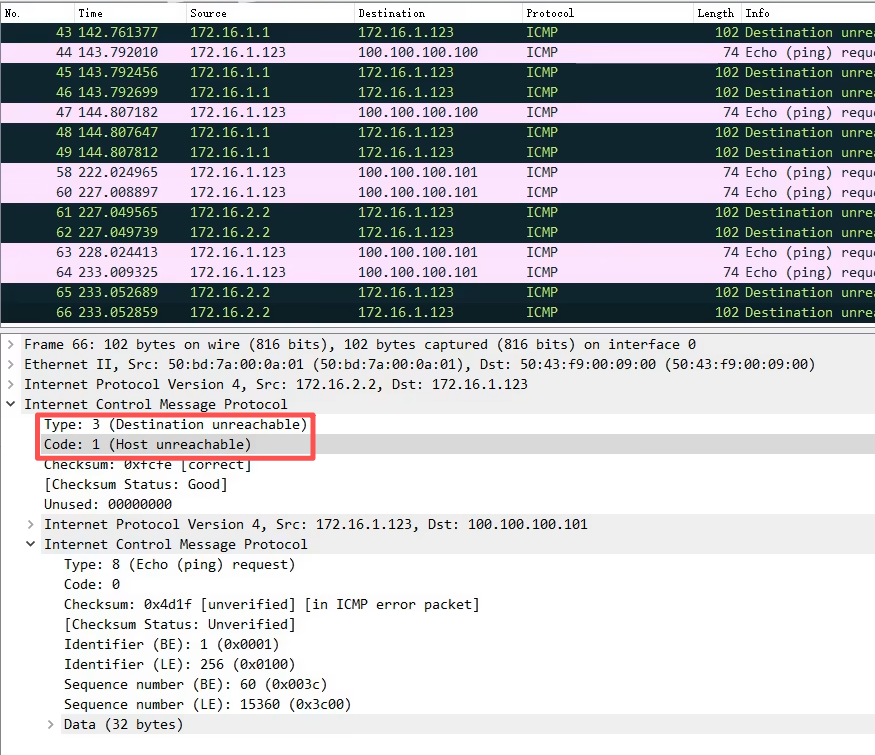Select the Type: 8 (Echo ping request) field
The image size is (875, 755).
tap(179, 564)
